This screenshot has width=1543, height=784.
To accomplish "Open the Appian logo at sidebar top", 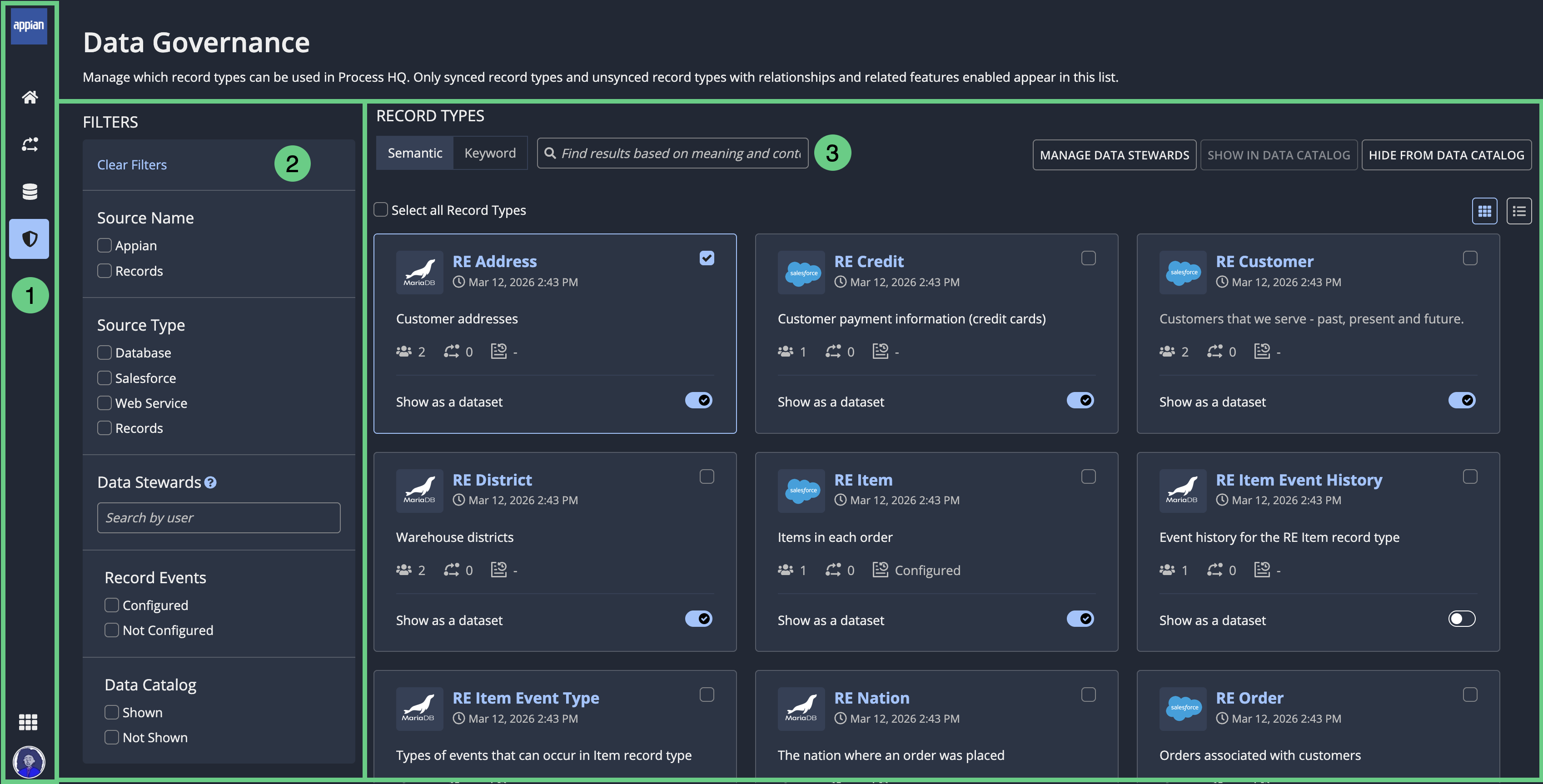I will point(29,26).
